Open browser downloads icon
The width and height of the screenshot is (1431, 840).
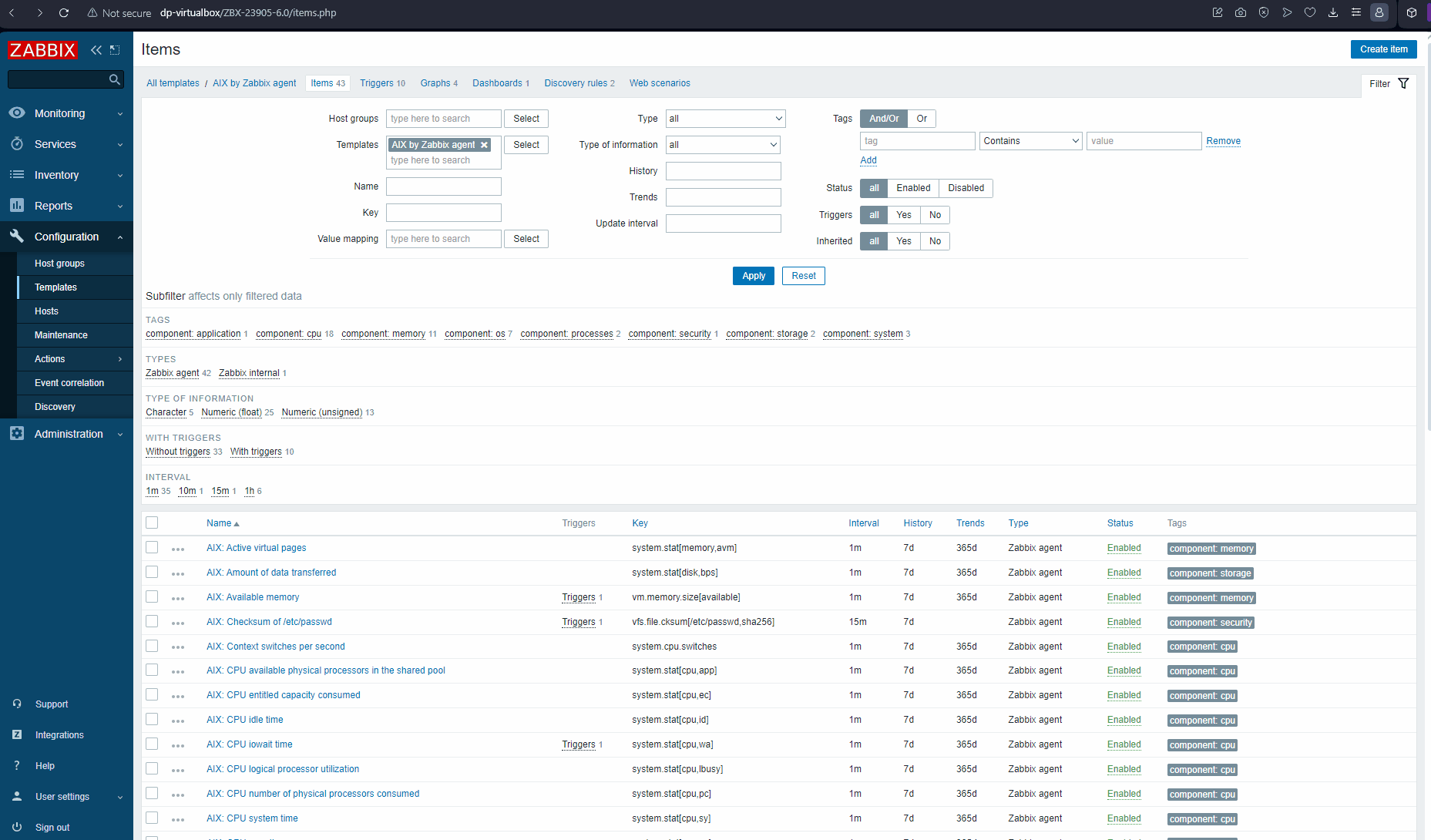point(1333,12)
